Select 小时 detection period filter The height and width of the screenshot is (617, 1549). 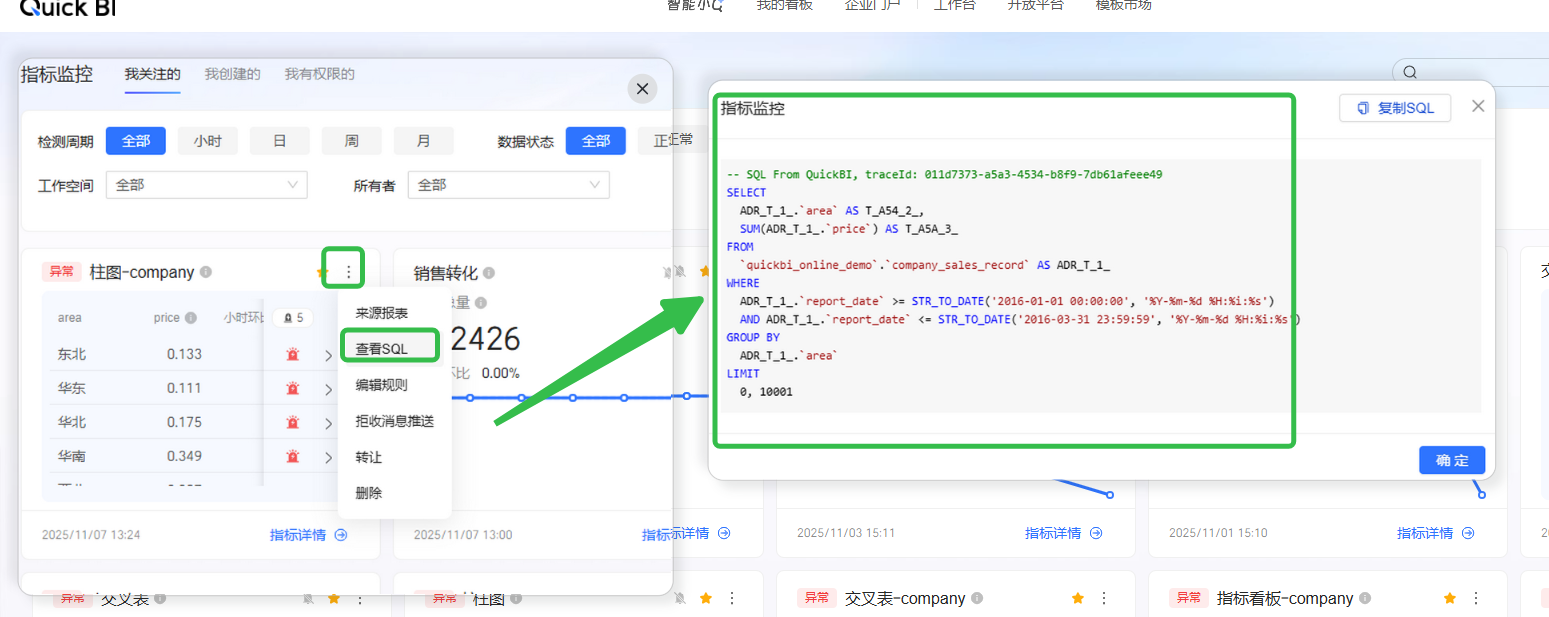coord(207,141)
